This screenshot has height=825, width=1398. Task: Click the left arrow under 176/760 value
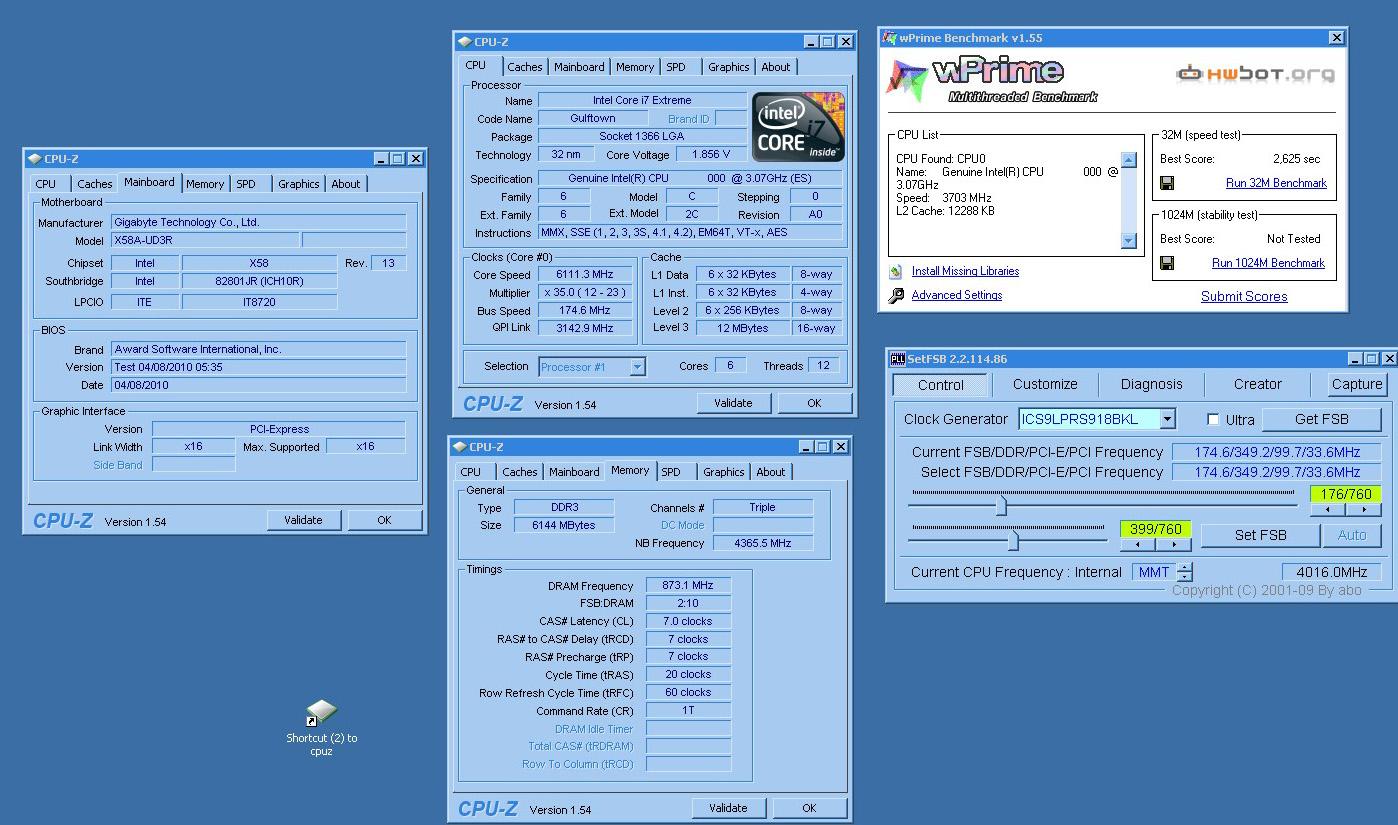coord(1328,510)
